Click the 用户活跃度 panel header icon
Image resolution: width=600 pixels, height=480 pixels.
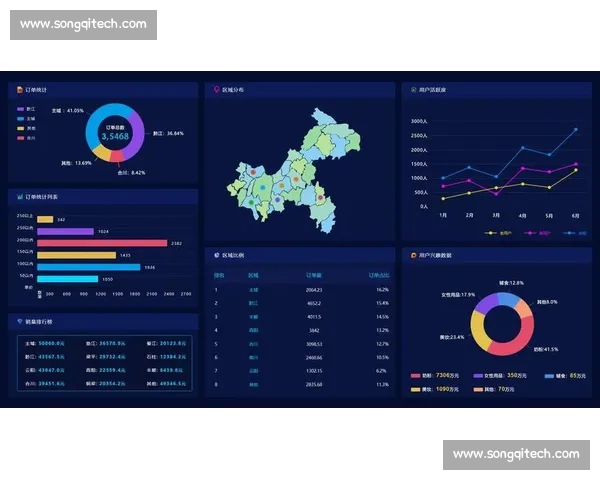click(x=413, y=90)
